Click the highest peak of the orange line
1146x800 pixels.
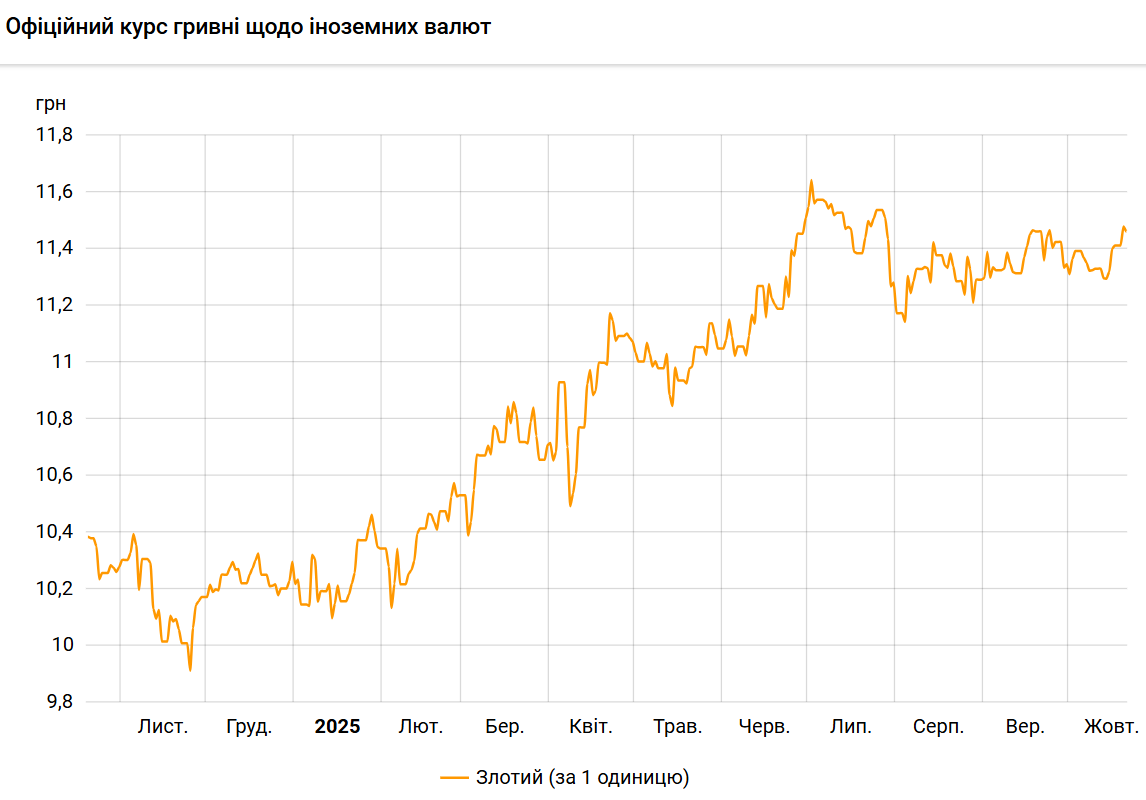(811, 181)
